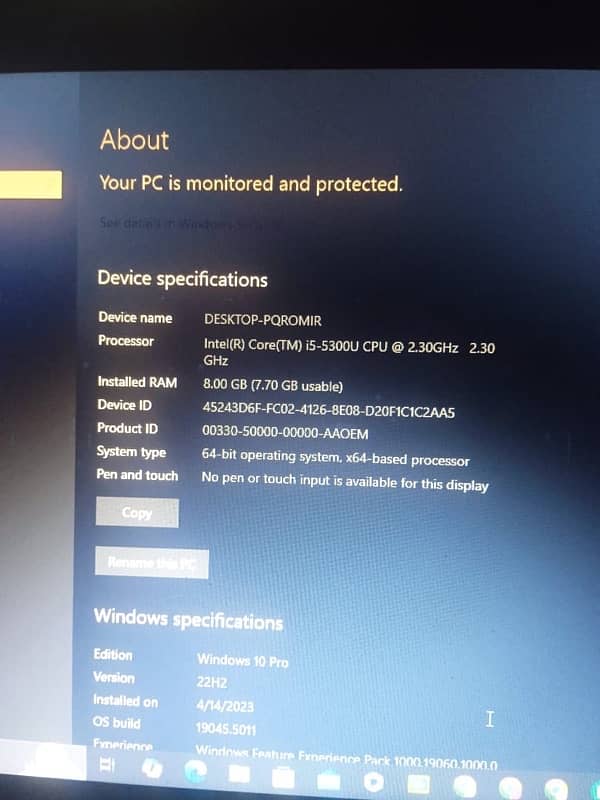Click the Device specifications heading
Image resolution: width=600 pixels, height=800 pixels.
[182, 279]
